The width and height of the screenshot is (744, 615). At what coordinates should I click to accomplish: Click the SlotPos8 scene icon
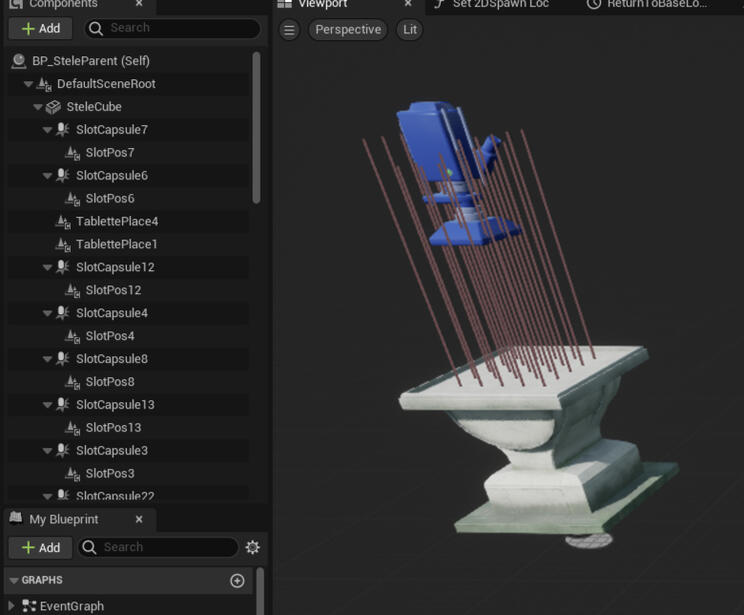[x=72, y=382]
